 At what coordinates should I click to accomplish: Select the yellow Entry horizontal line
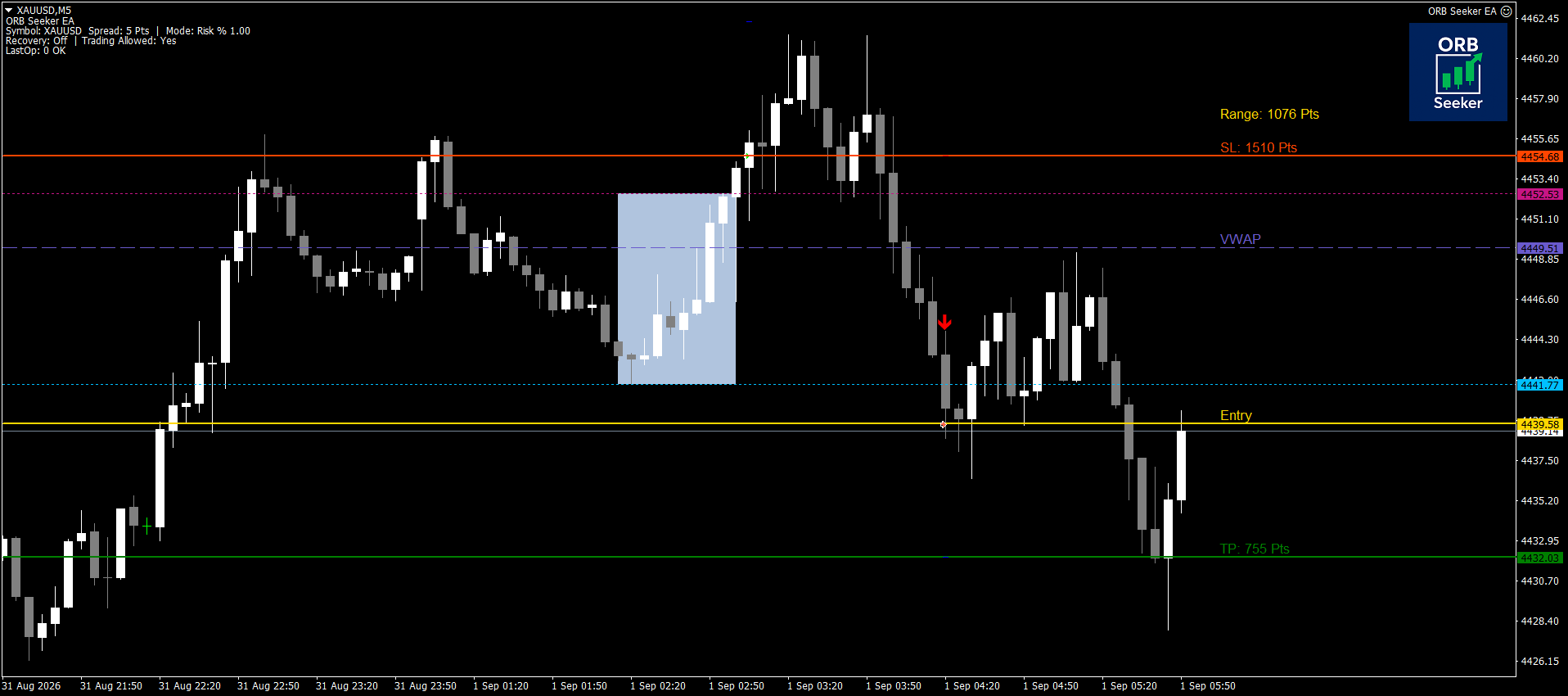click(x=758, y=423)
